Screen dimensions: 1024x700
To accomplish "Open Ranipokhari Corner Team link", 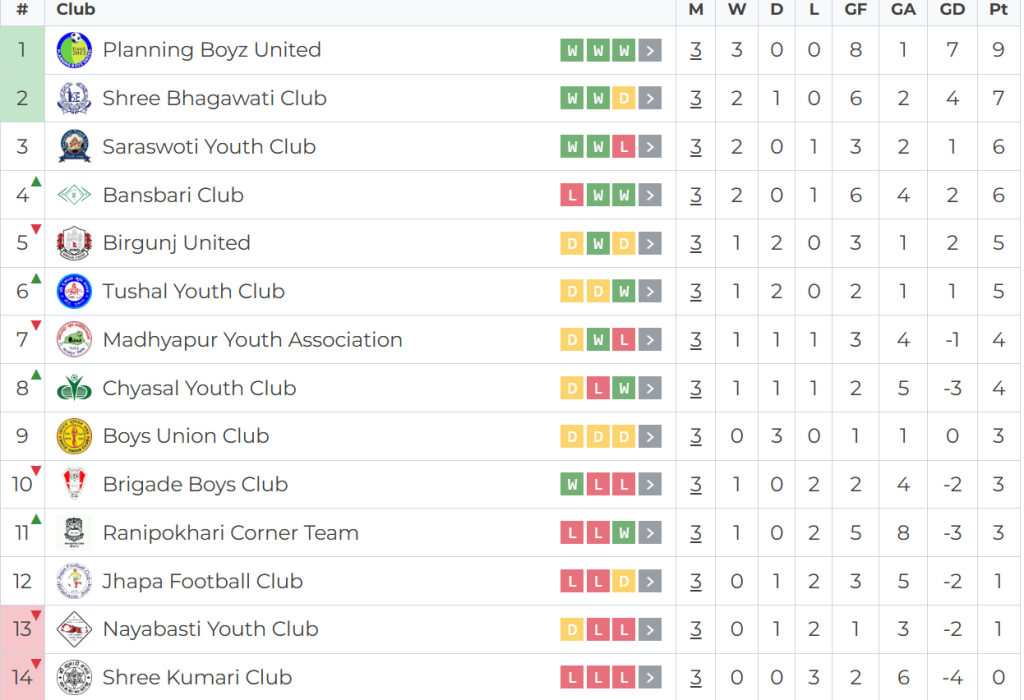I will 230,533.
